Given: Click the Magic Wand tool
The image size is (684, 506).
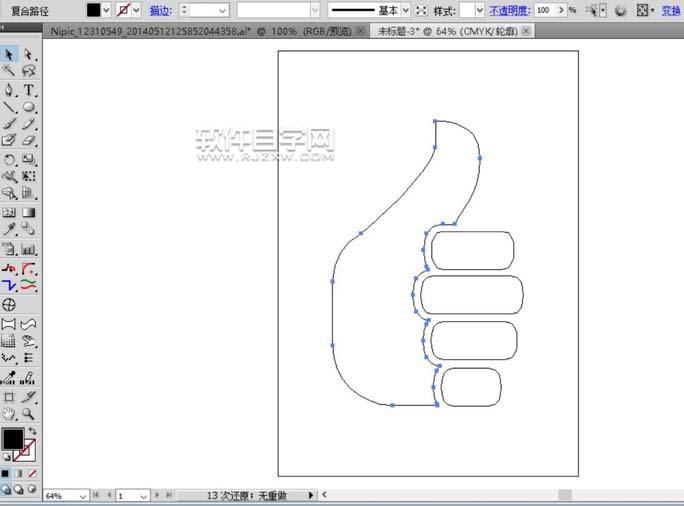Looking at the screenshot, I should click(x=9, y=72).
